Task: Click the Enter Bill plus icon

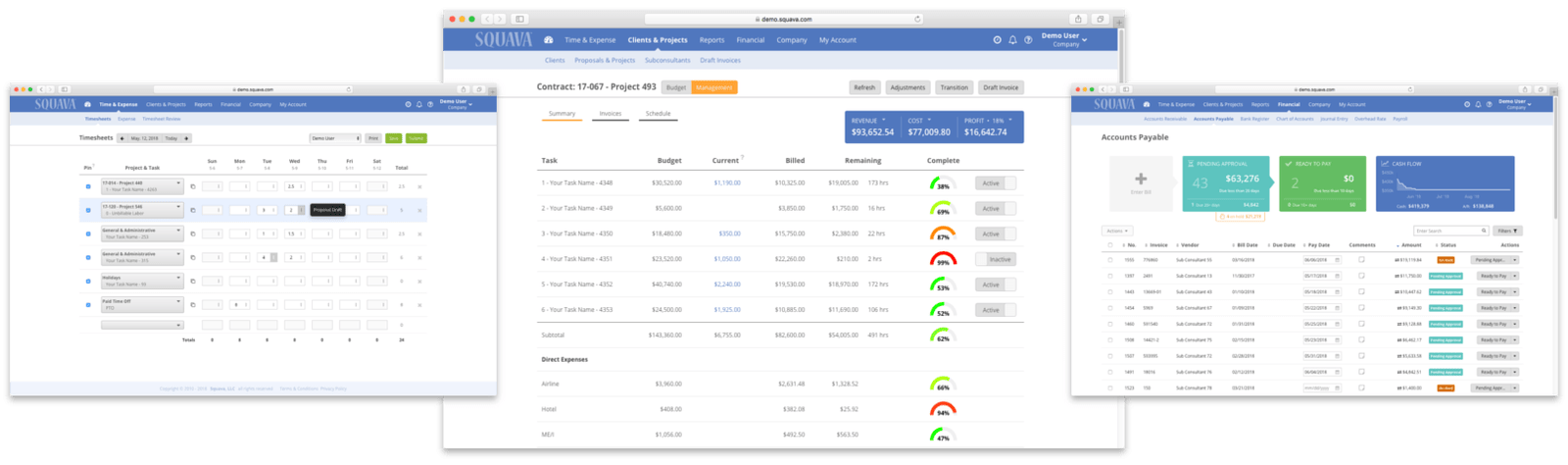Action: pyautogui.click(x=1141, y=180)
